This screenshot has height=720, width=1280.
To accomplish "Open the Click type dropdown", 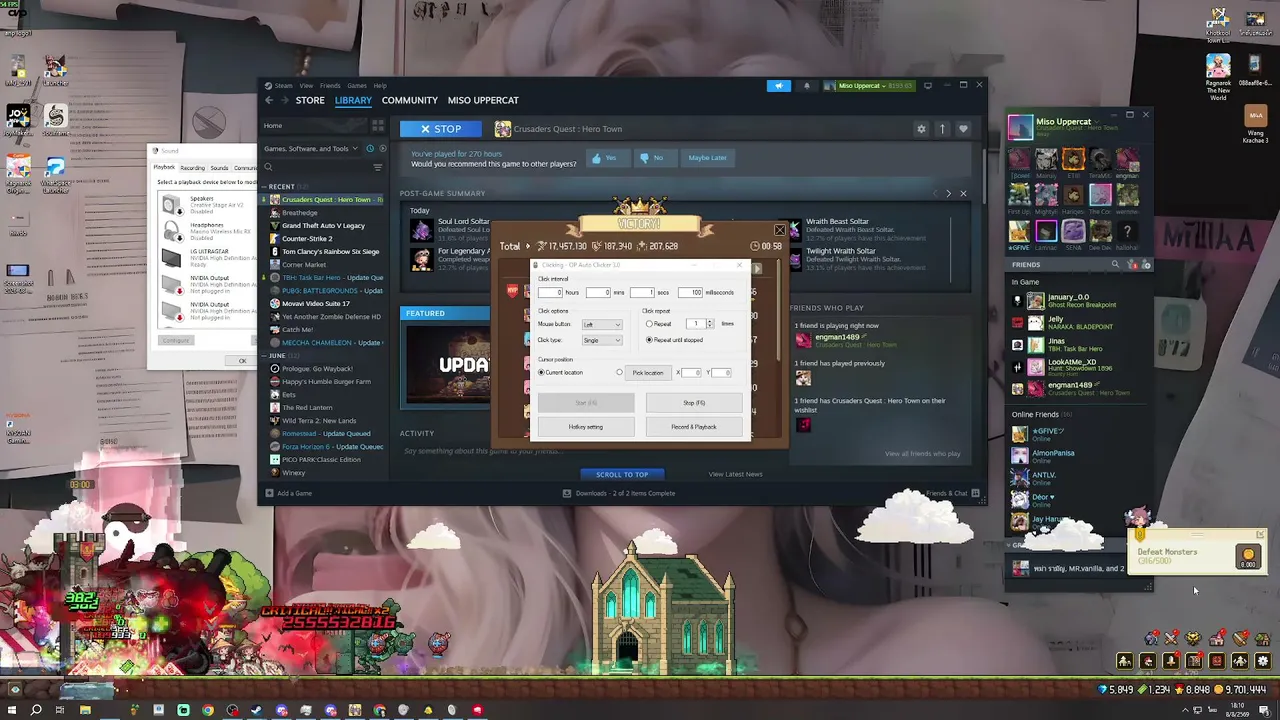I will [x=602, y=341].
